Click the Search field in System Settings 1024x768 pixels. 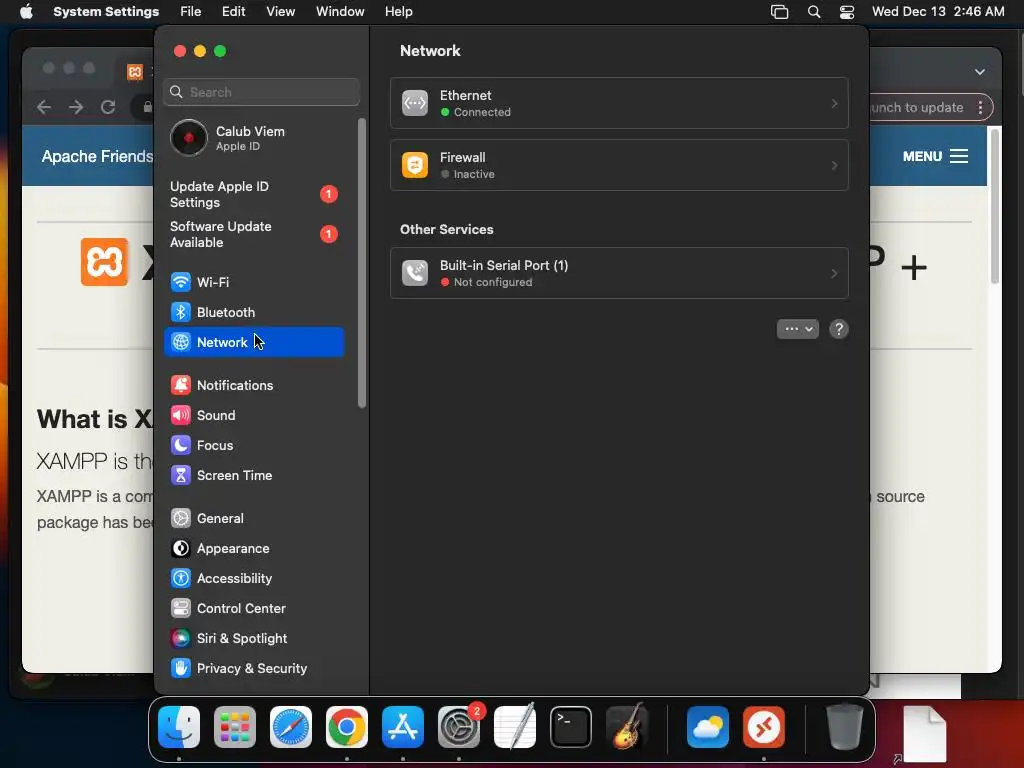pos(261,92)
